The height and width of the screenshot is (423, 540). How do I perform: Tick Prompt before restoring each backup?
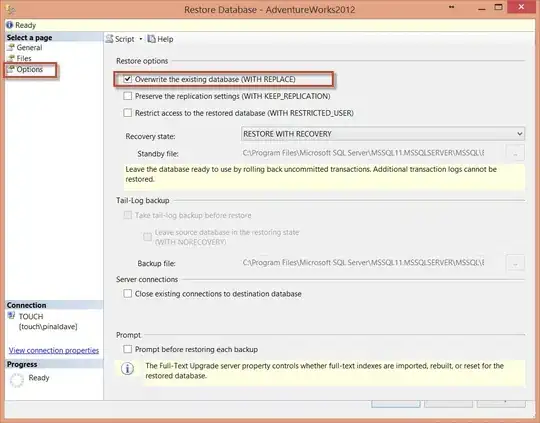(127, 349)
